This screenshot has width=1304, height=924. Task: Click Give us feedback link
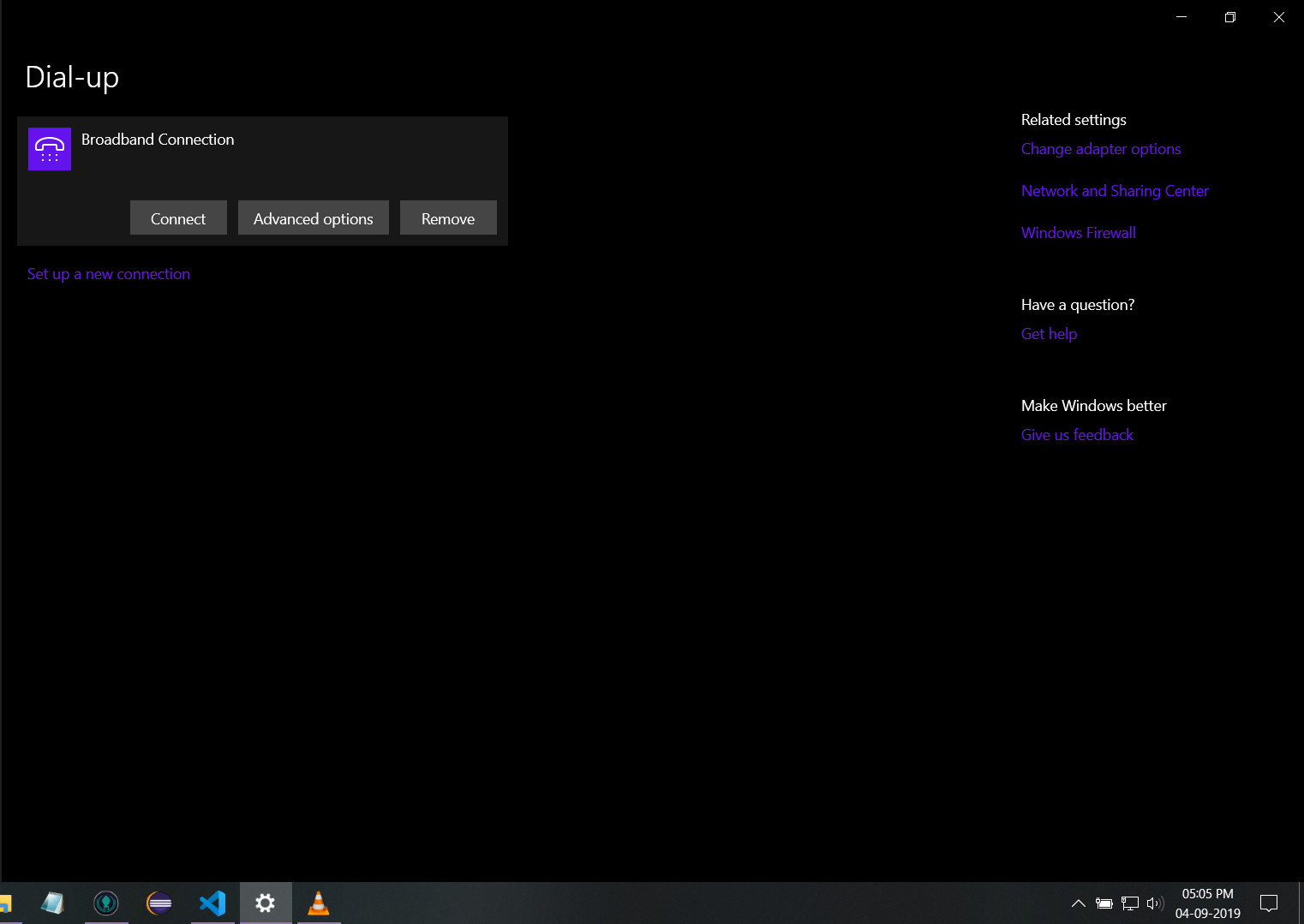tap(1077, 435)
